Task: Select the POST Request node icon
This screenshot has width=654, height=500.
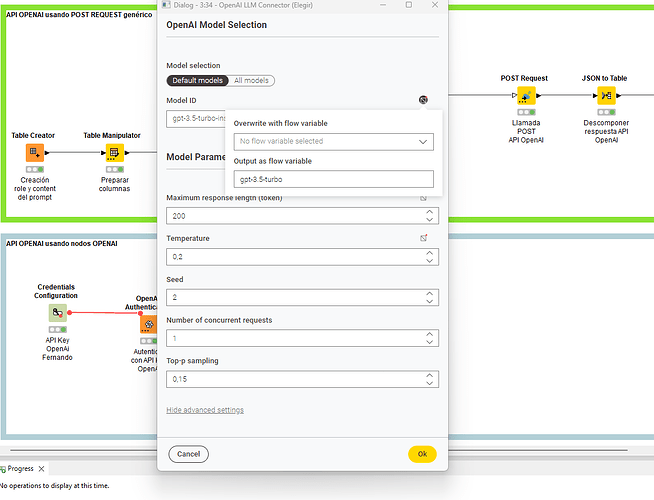Action: 526,95
